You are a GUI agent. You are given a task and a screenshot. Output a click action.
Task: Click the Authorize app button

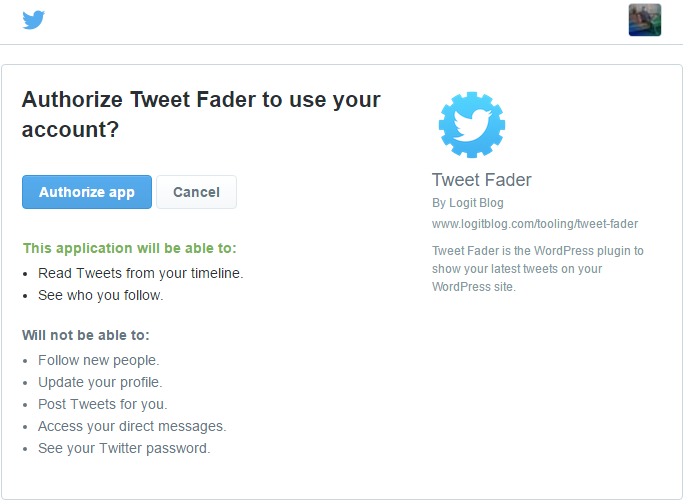tap(87, 192)
